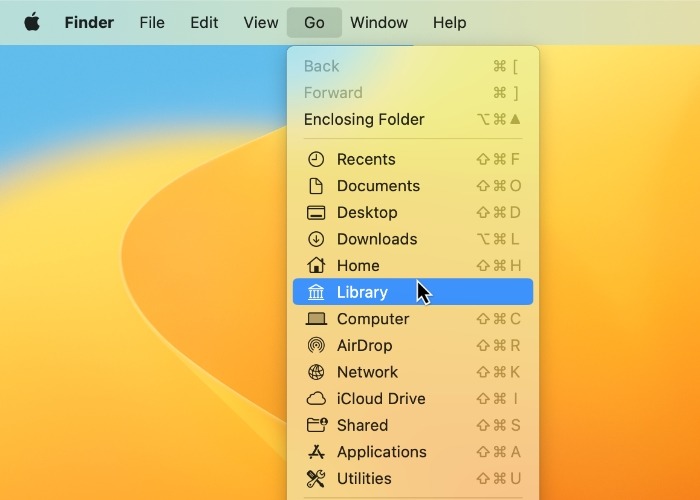Choose Shared in the Go menu
This screenshot has height=500, width=700.
[413, 425]
